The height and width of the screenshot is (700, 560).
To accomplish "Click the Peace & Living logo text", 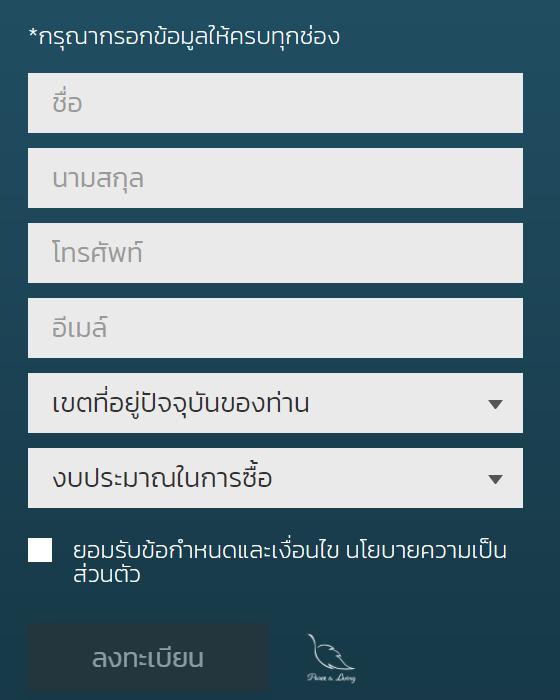I will (331, 678).
